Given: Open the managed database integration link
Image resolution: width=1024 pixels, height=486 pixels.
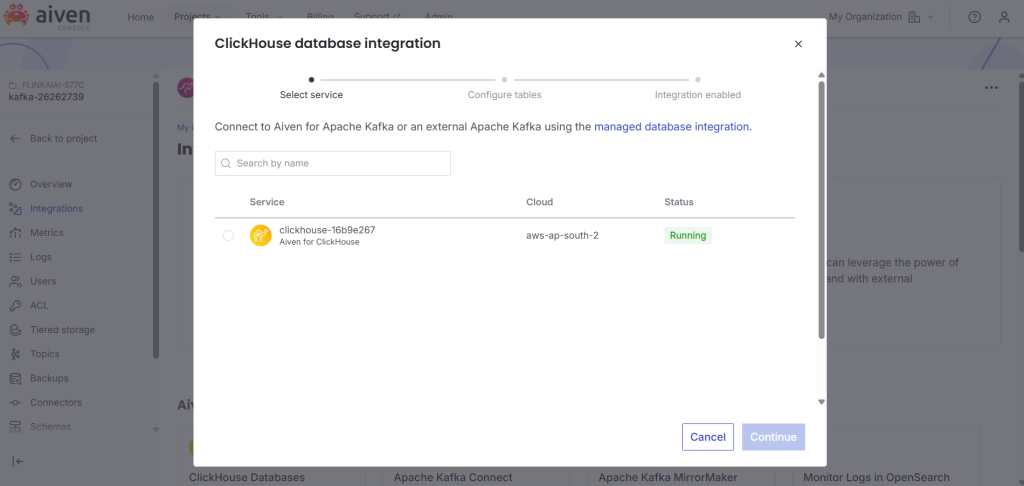Looking at the screenshot, I should pos(671,127).
